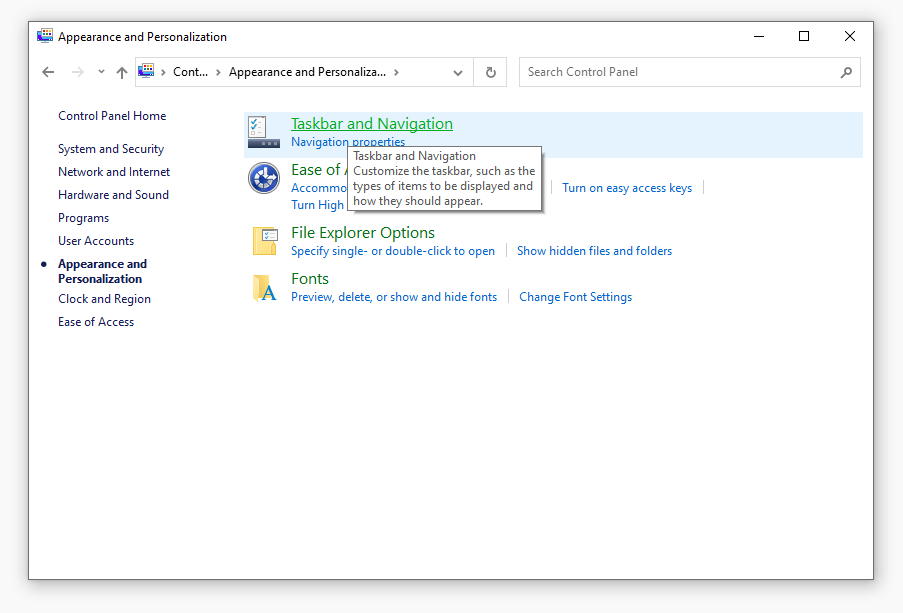Select Appearance and Personalization in sidebar
The height and width of the screenshot is (613, 903).
point(103,271)
